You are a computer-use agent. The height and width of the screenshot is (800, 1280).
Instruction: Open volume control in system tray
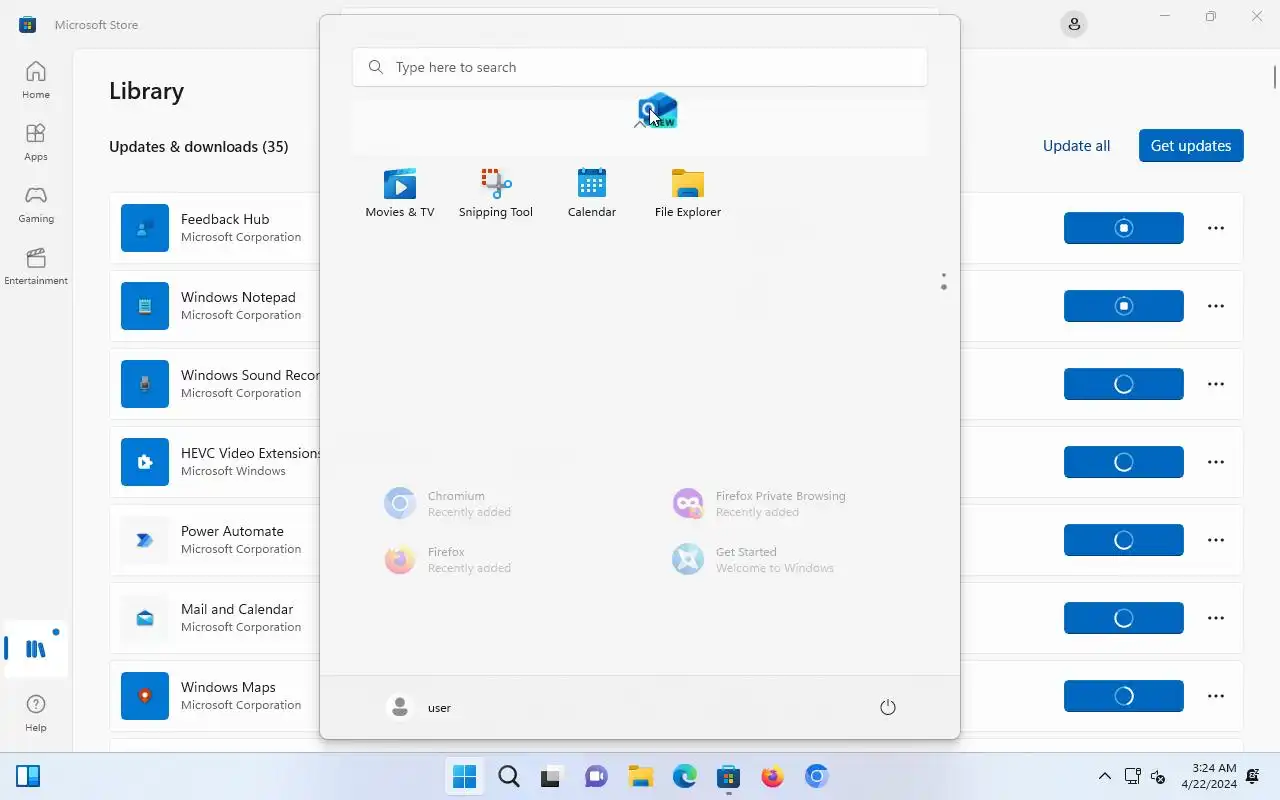[1158, 776]
